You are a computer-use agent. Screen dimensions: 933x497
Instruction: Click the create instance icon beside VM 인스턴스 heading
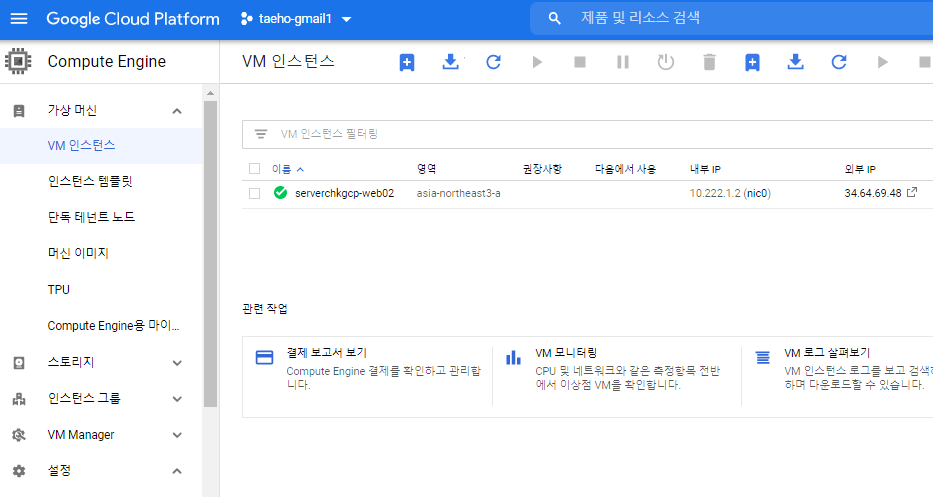pos(407,62)
